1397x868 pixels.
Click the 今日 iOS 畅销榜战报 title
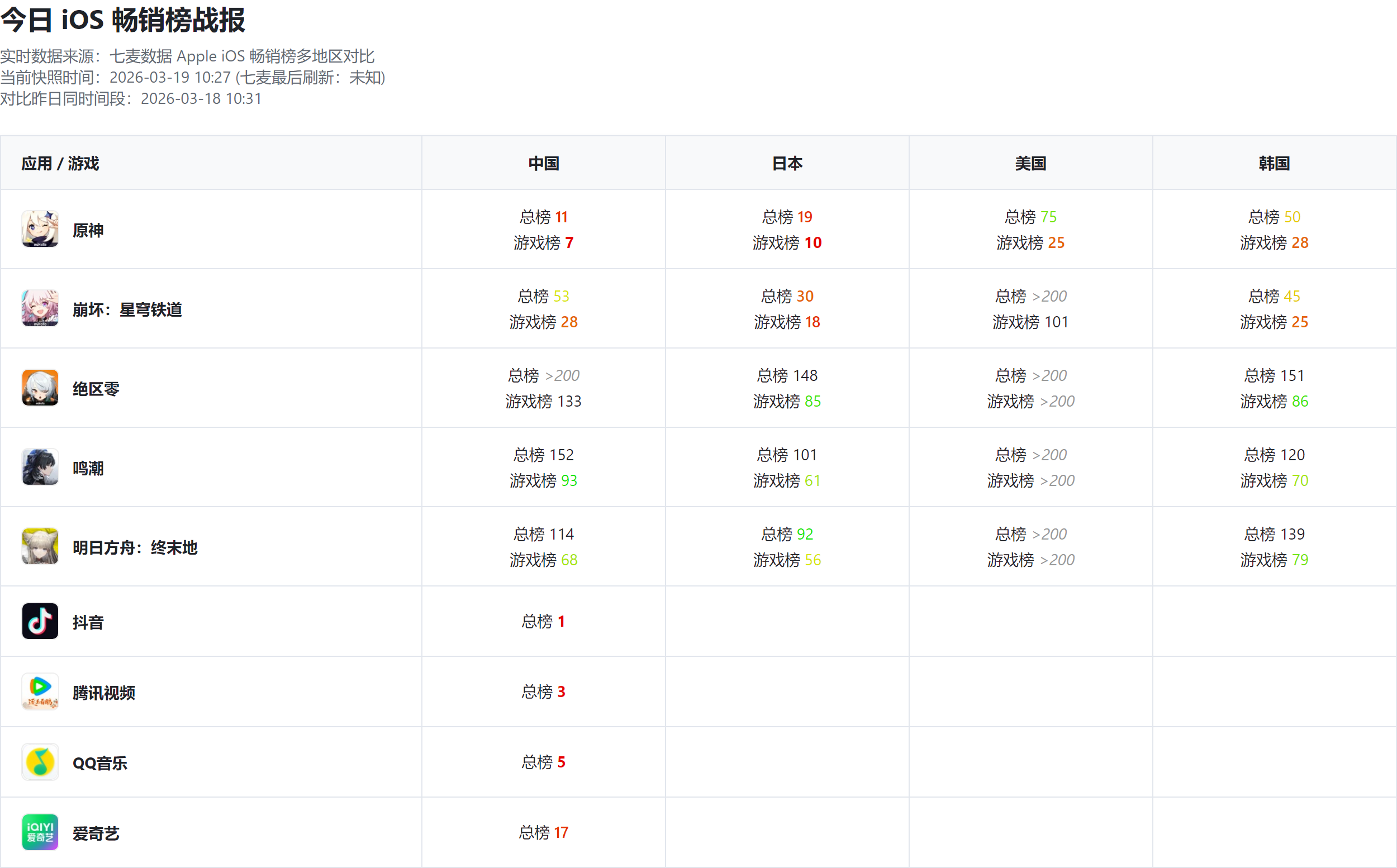tap(123, 20)
